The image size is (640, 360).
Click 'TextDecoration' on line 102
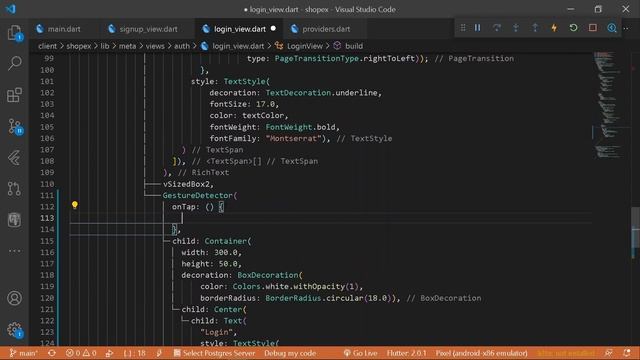tap(298, 93)
